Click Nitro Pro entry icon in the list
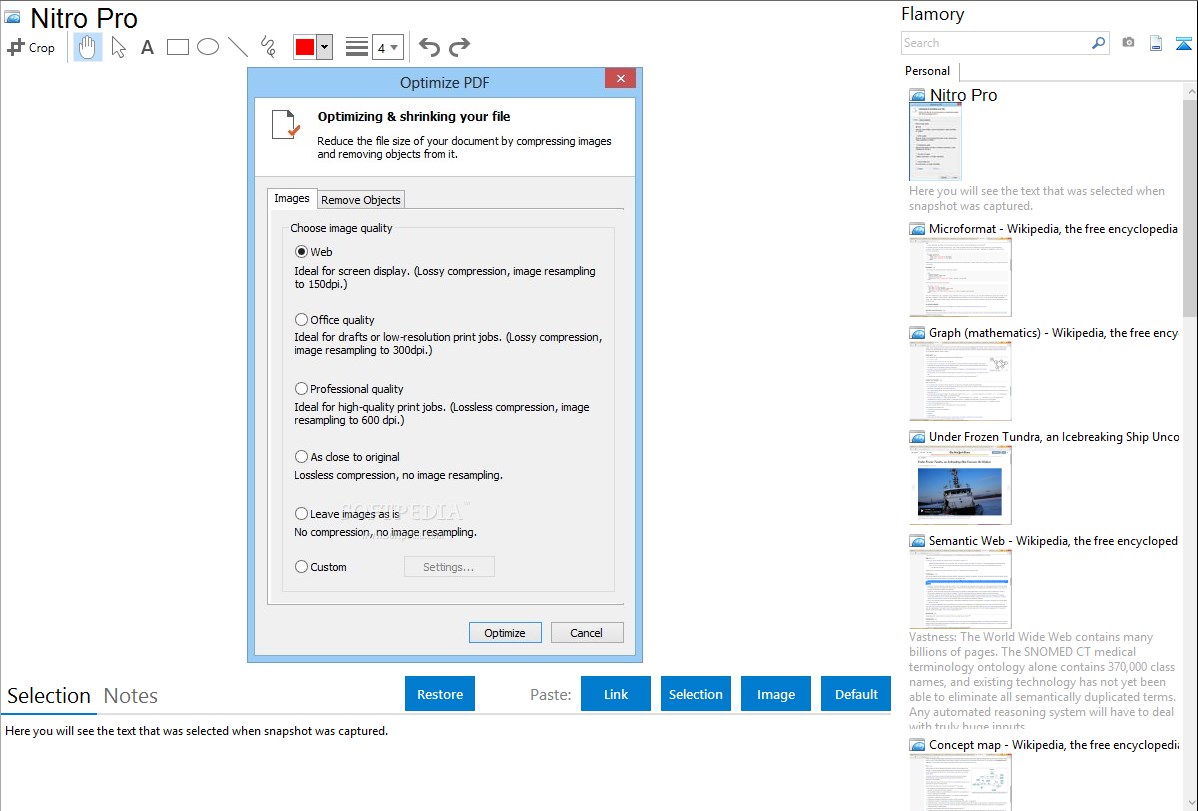The height and width of the screenshot is (811, 1198). 917,96
